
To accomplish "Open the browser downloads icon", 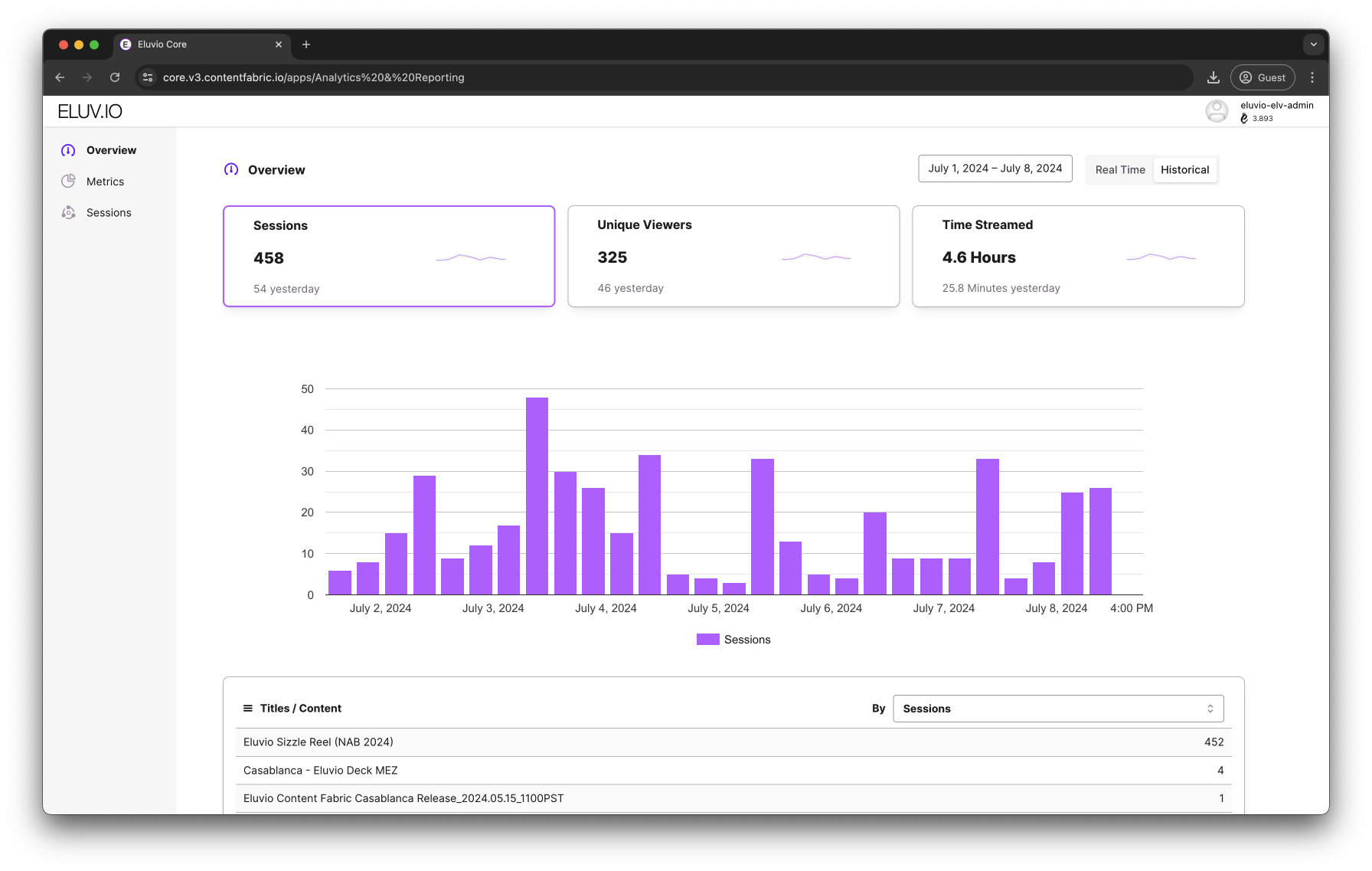I will click(x=1213, y=77).
